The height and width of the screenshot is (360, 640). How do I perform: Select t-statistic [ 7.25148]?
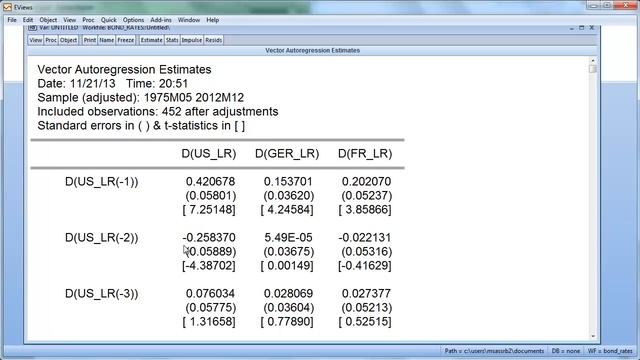point(209,210)
